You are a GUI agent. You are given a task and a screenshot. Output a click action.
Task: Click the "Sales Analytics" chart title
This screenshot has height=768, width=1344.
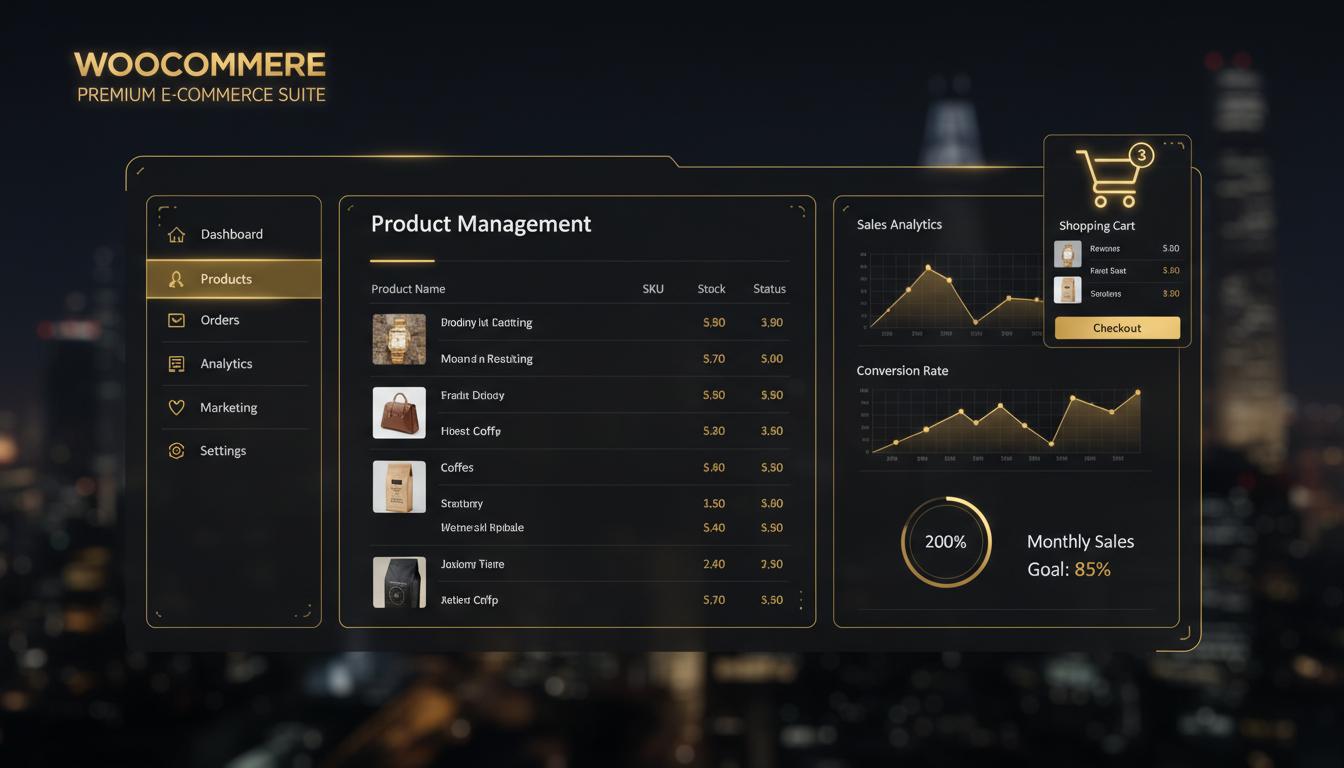(x=899, y=225)
